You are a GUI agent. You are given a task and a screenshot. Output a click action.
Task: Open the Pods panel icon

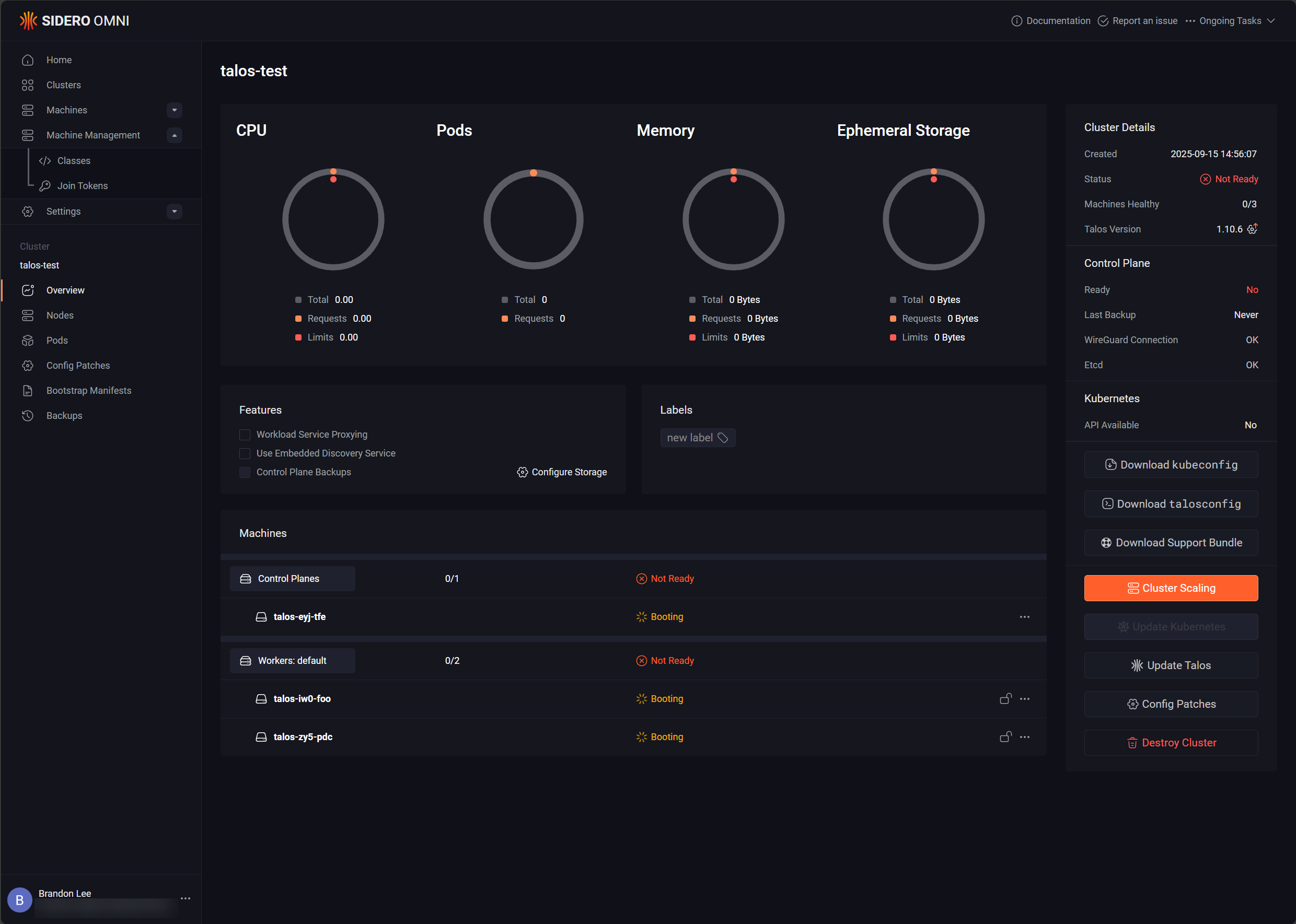(28, 340)
